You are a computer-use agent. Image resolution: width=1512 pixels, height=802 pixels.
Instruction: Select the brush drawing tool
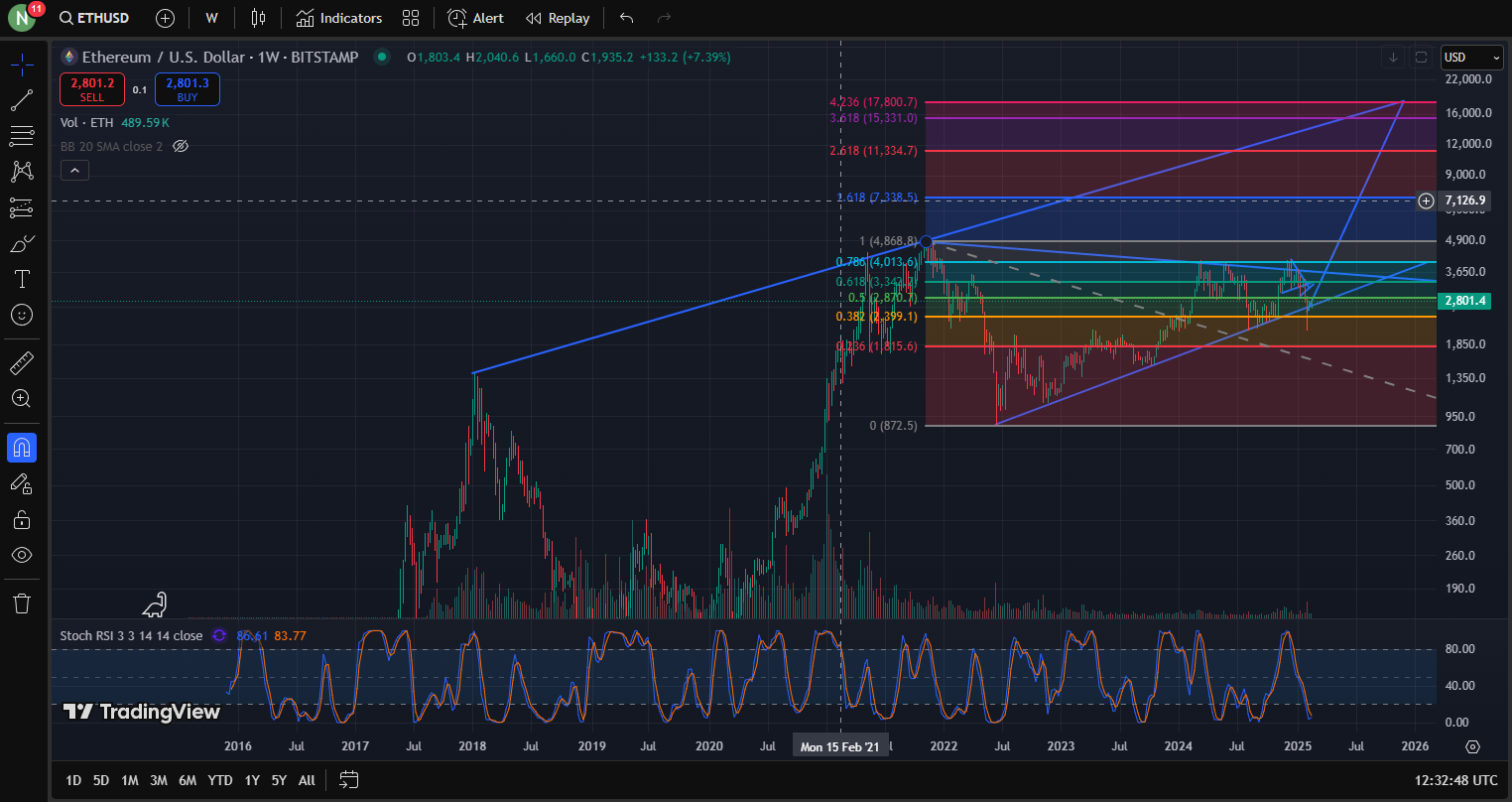click(22, 243)
